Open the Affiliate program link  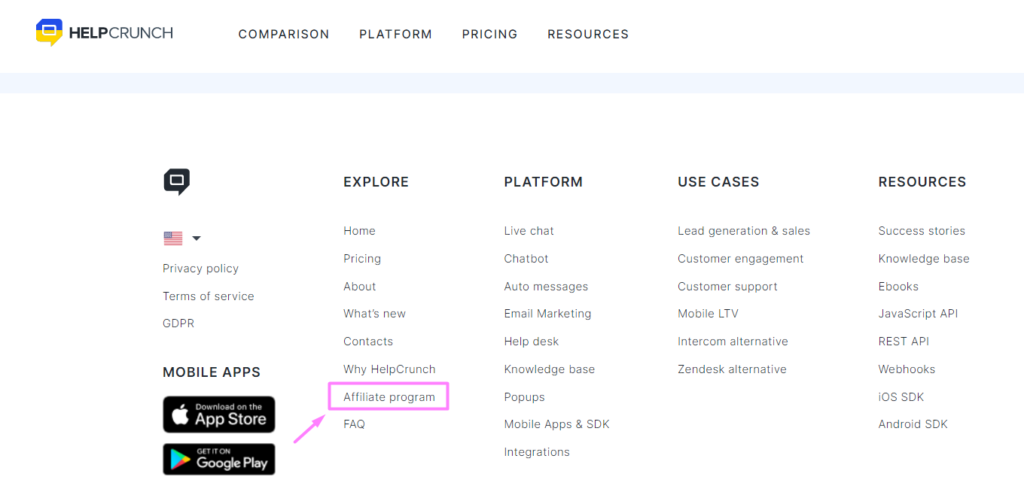389,396
